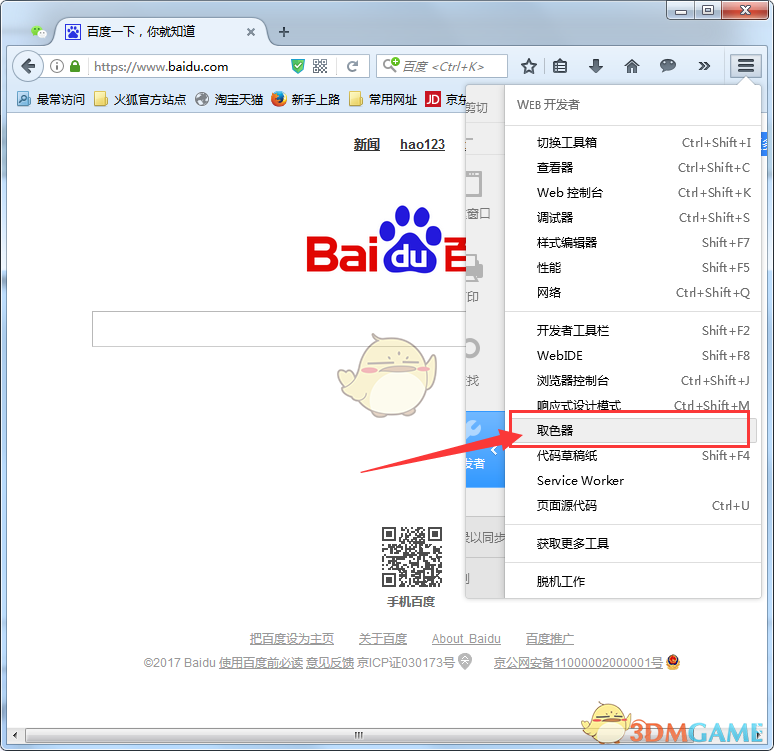The image size is (774, 751).
Task: Click the back navigation arrow
Action: coord(28,66)
